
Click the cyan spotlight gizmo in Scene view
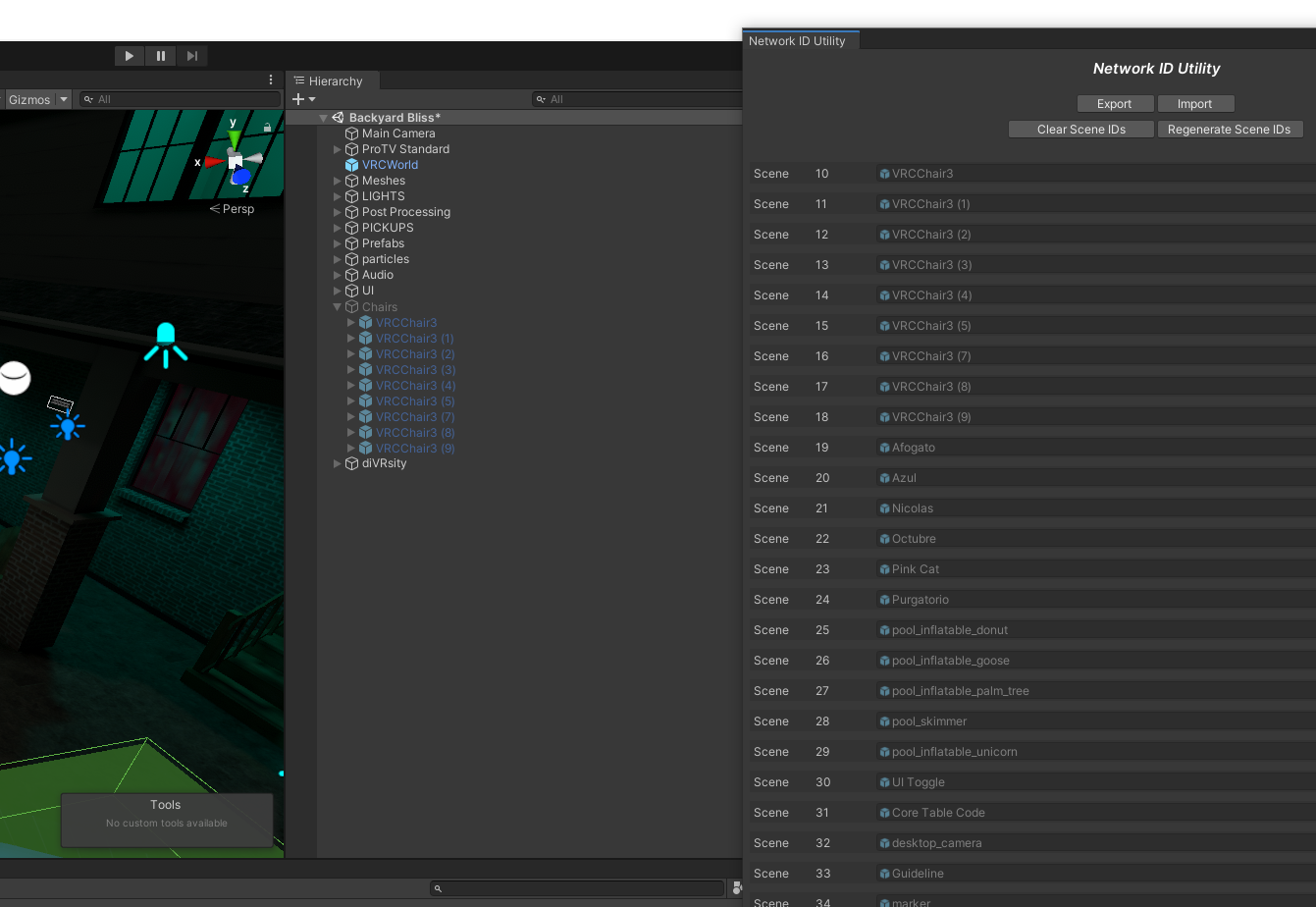pos(165,344)
